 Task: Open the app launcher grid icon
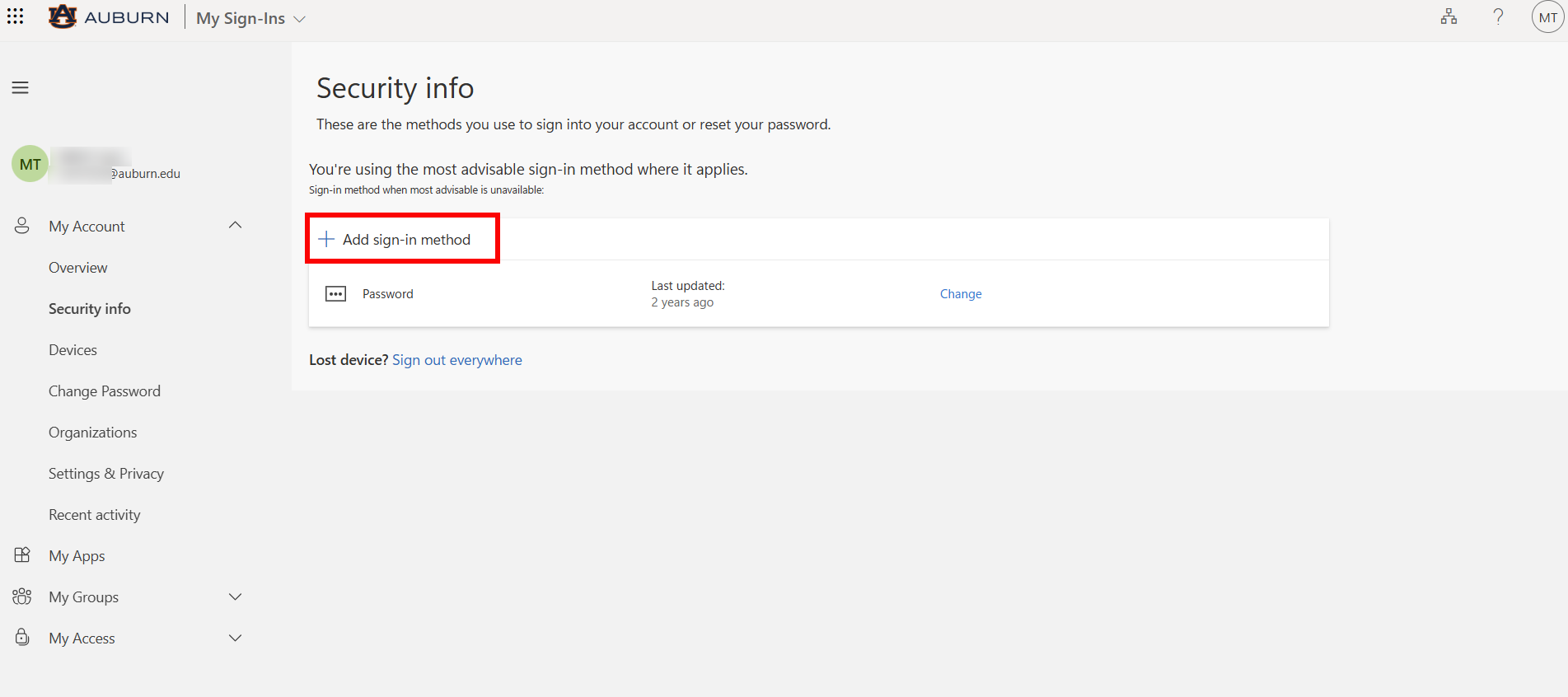click(x=15, y=16)
